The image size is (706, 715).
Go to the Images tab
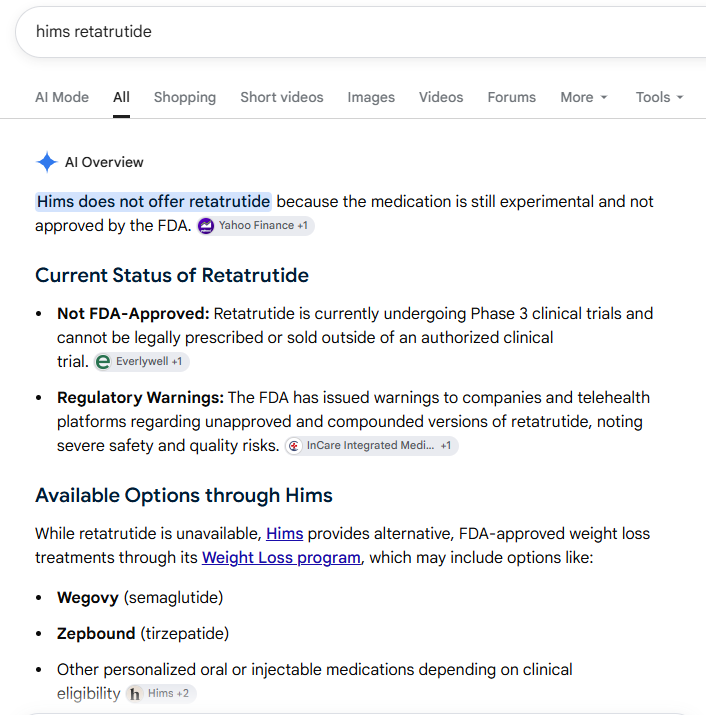point(371,97)
